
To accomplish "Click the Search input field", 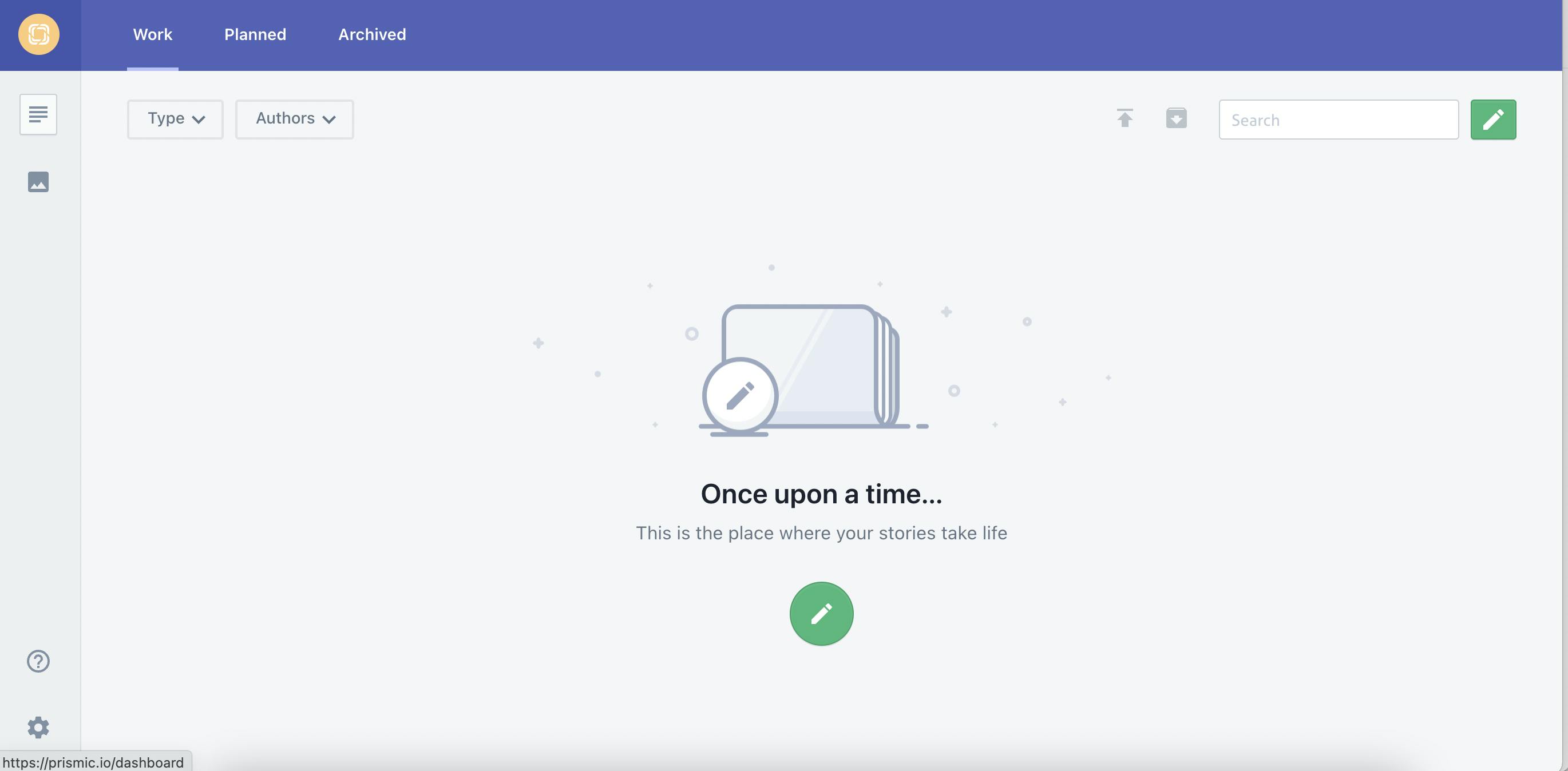I will pos(1339,119).
